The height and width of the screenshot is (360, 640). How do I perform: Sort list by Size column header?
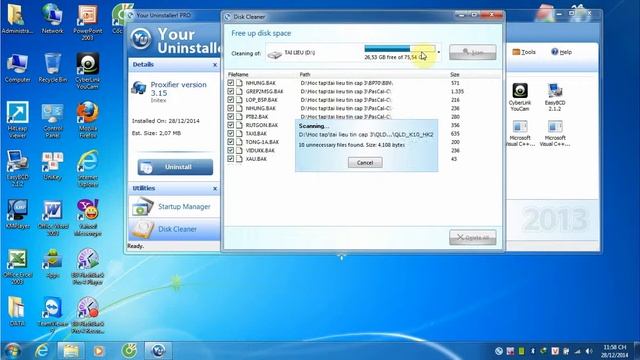pos(455,74)
